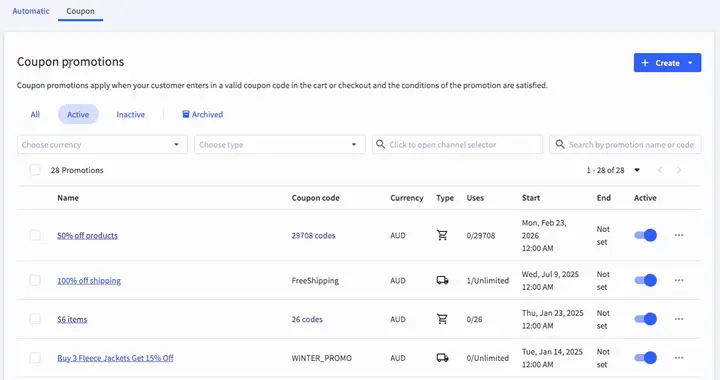Viewport: 720px width, 380px height.
Task: Open Buy 3 Fleece Jackets Get 15% Off
Action: point(115,358)
